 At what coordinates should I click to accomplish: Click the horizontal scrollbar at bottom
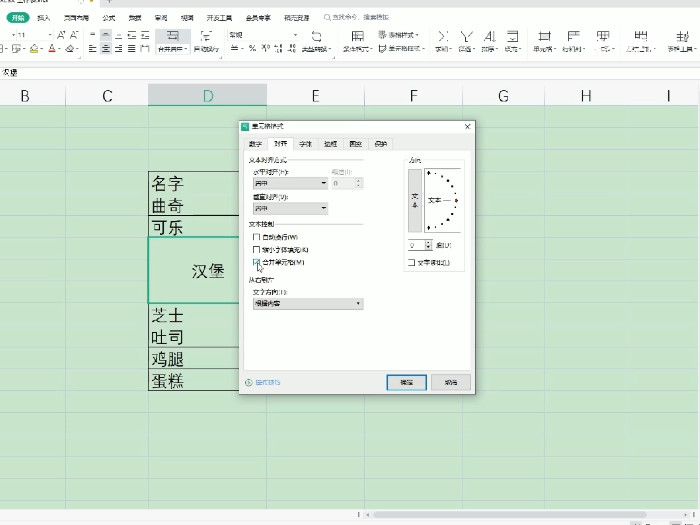(509, 515)
